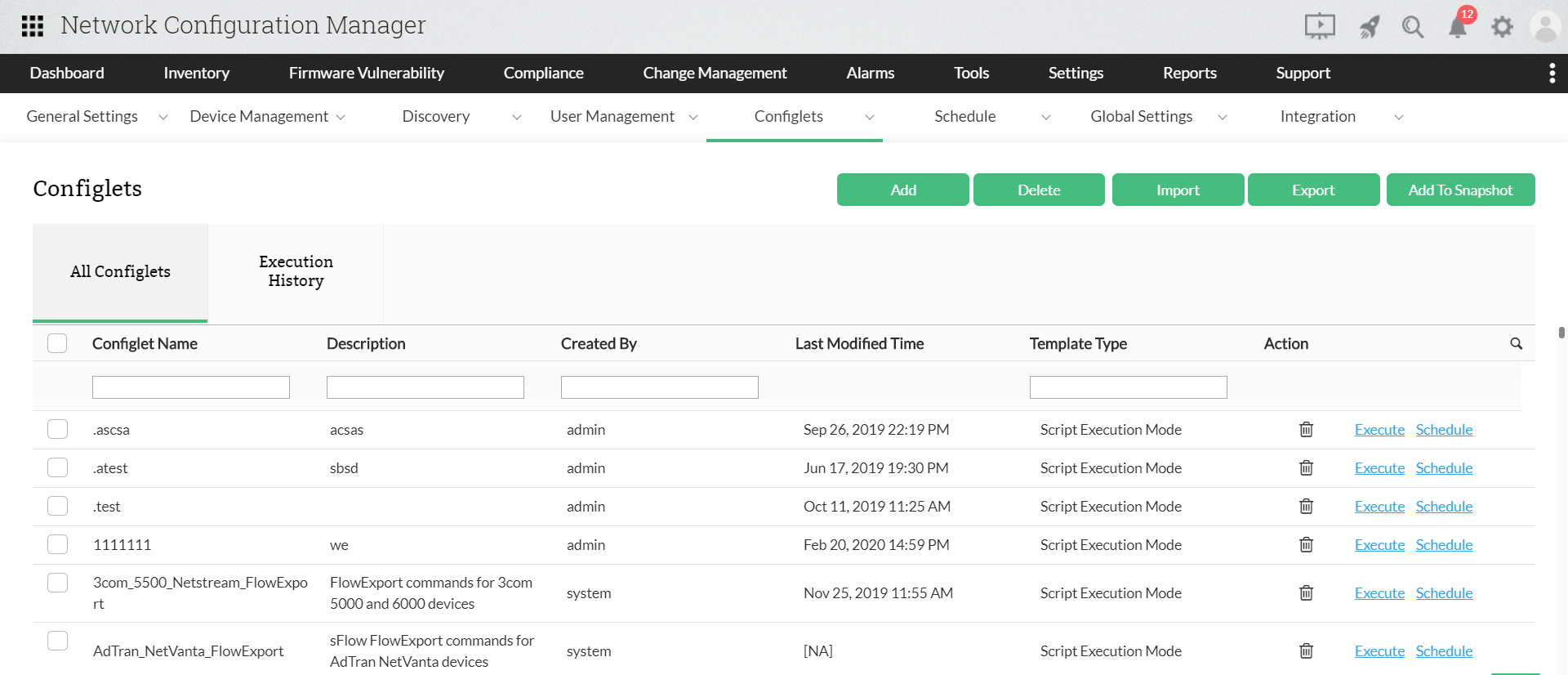Open the gear settings icon in header
This screenshot has height=675, width=1568.
click(x=1502, y=27)
